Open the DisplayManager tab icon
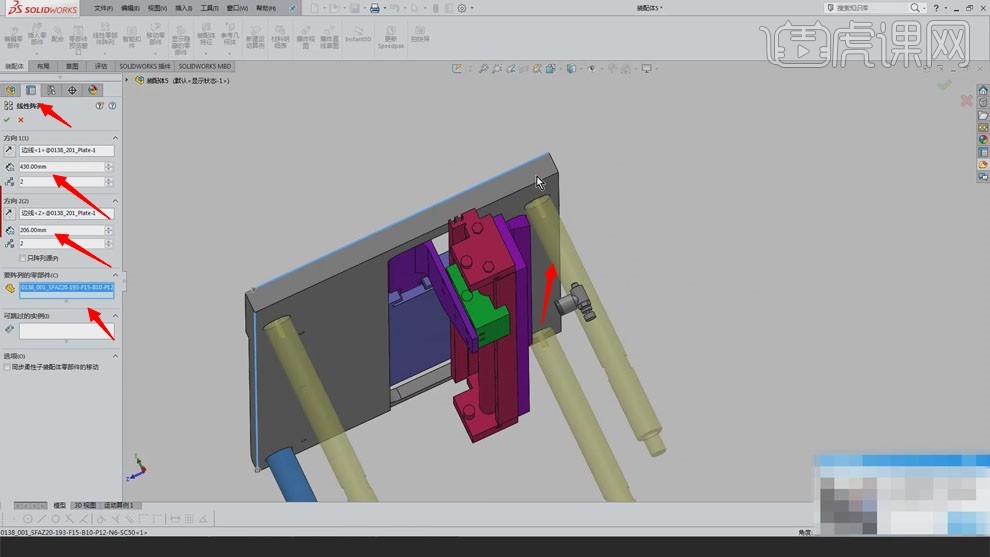The image size is (990, 557). pos(92,90)
